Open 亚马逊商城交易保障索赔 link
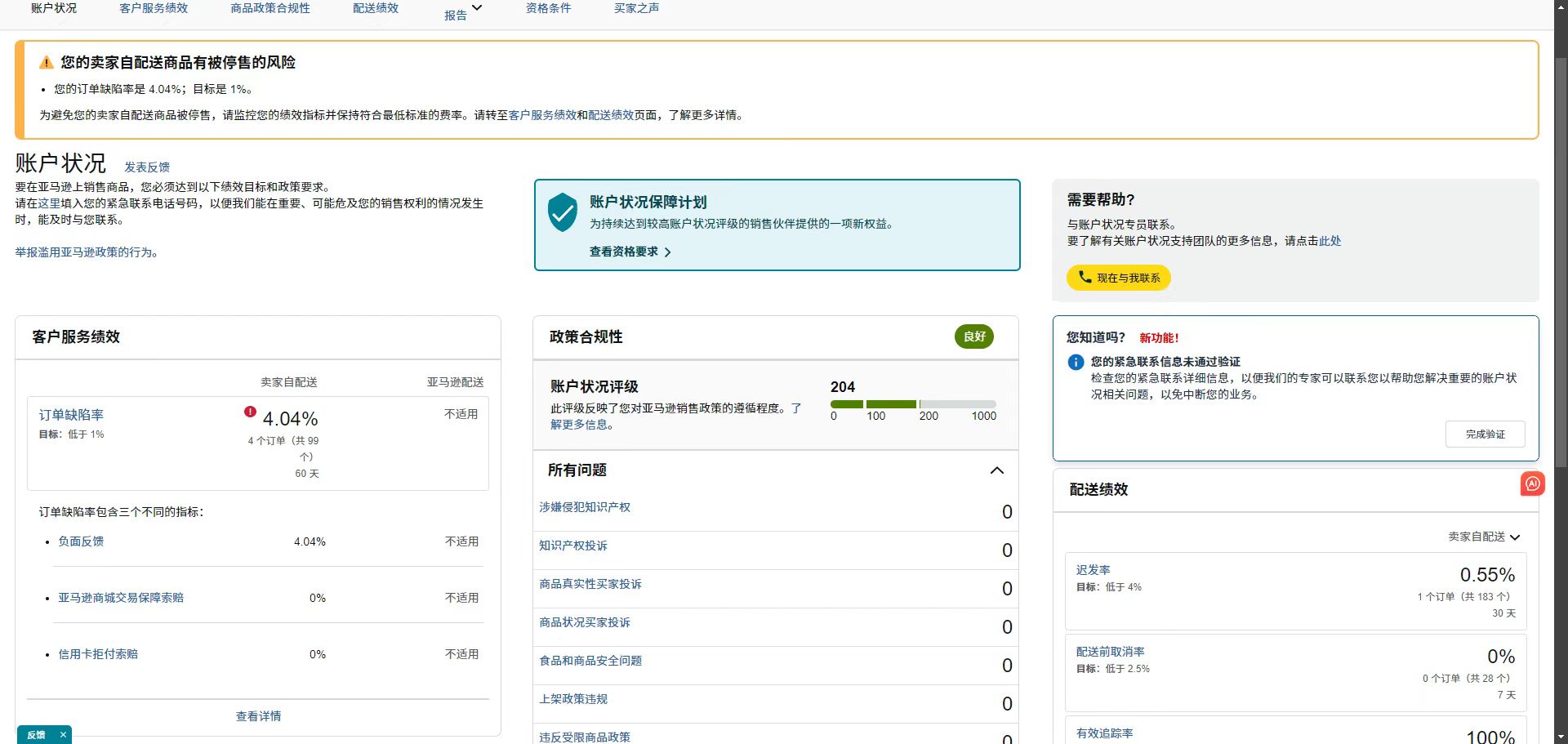The height and width of the screenshot is (744, 1568). tap(121, 598)
